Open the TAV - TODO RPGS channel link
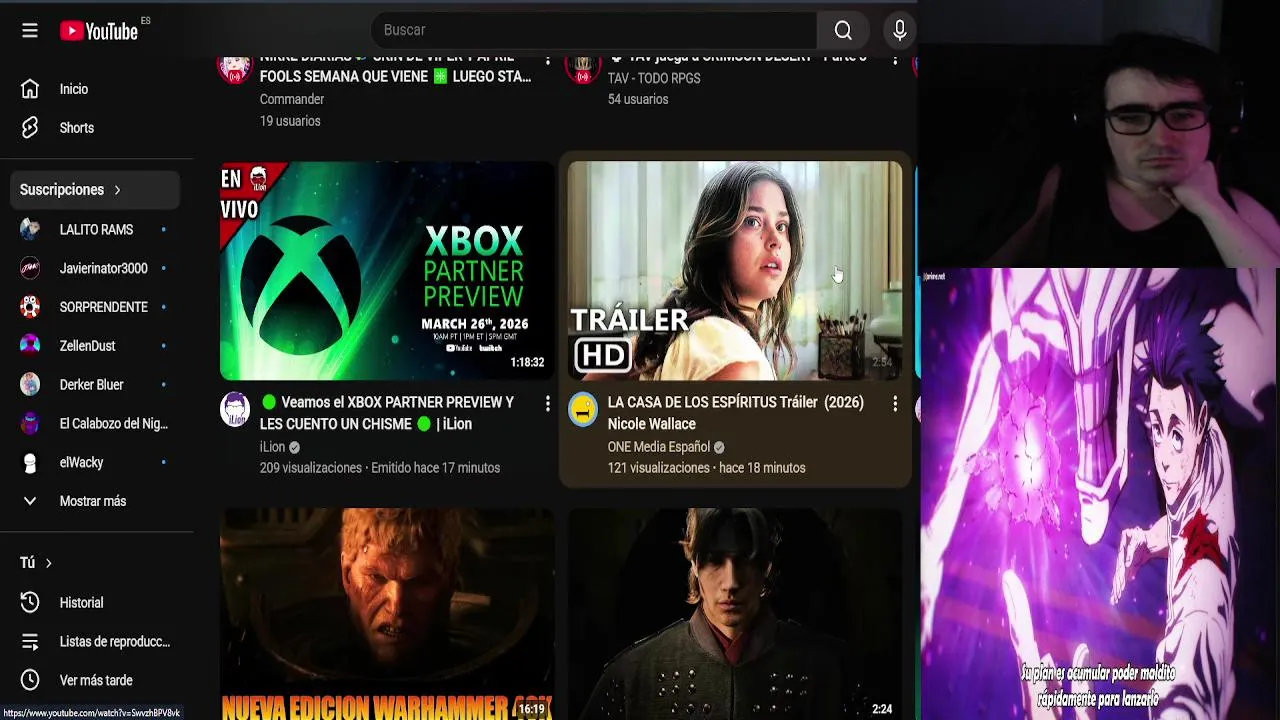 coord(654,78)
